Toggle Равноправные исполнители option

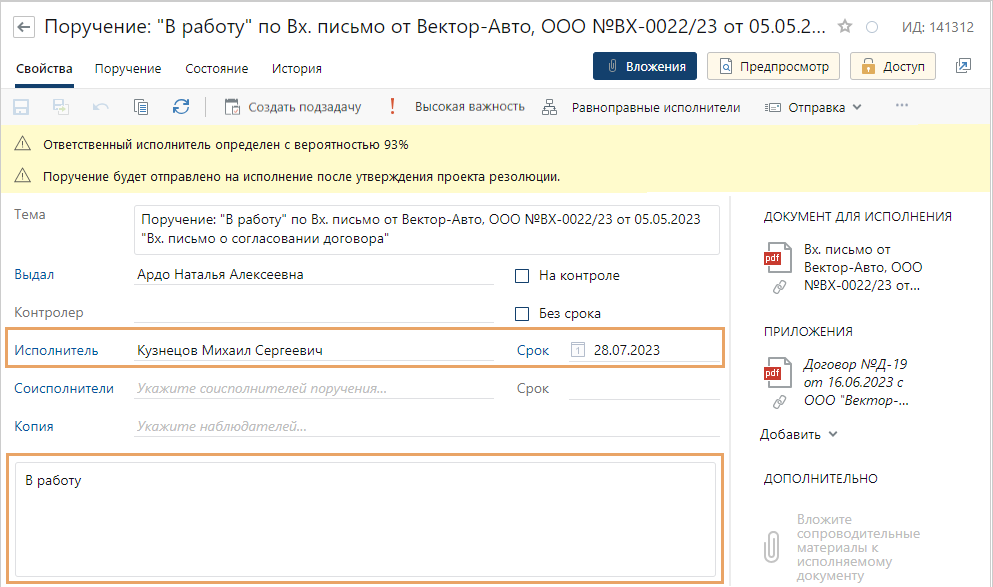click(642, 107)
